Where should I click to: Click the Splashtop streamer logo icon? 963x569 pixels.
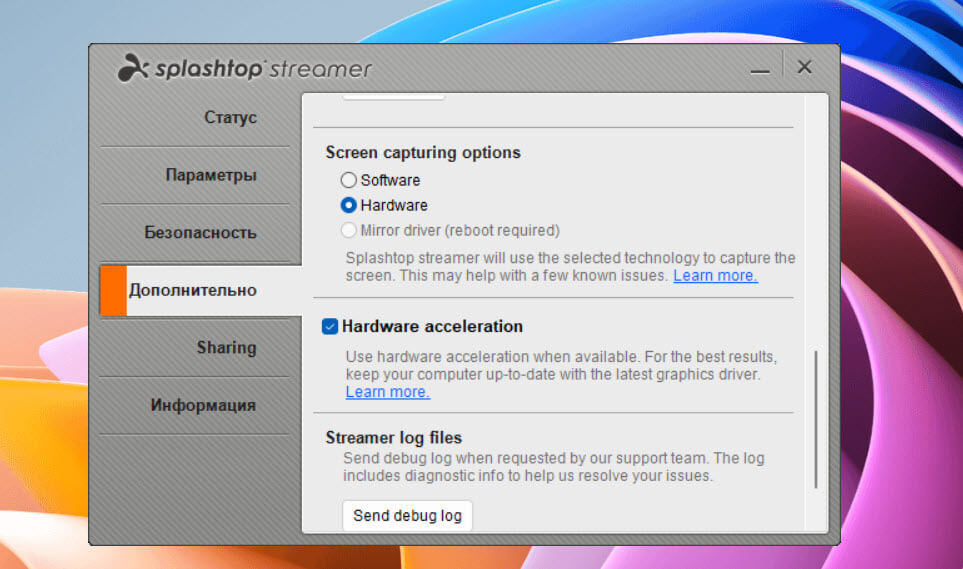click(133, 68)
